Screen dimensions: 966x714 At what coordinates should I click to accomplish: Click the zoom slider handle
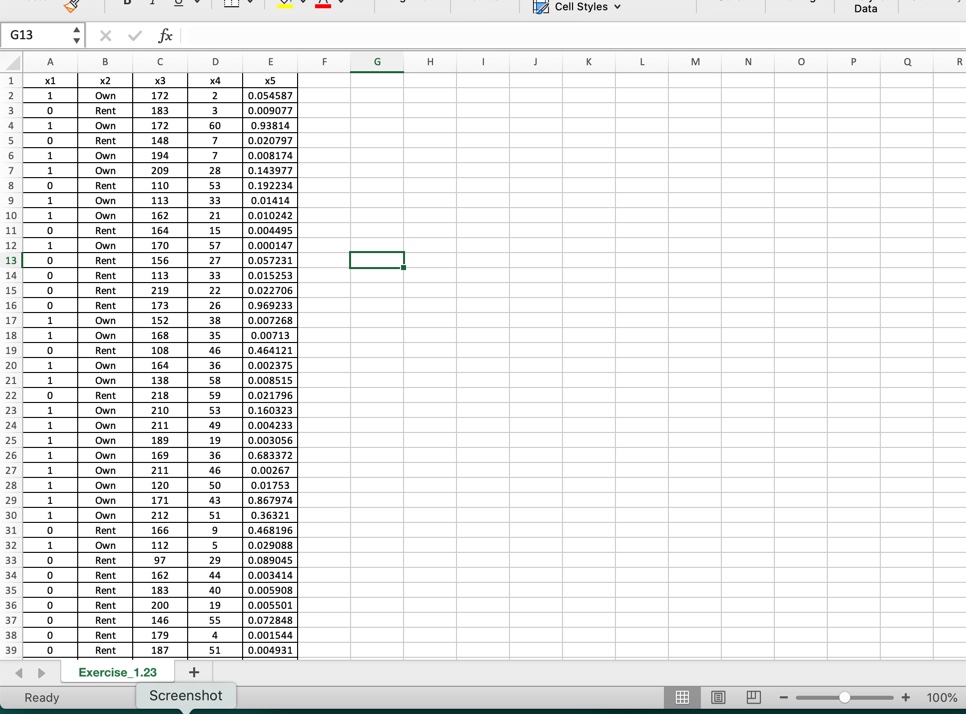click(845, 697)
